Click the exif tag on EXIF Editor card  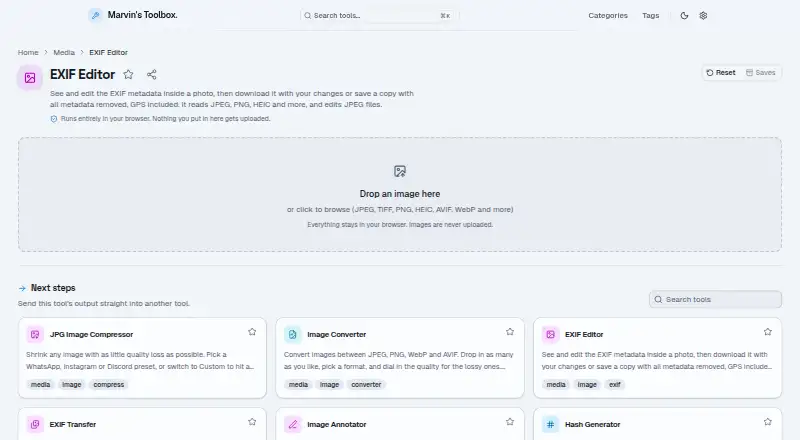click(x=615, y=385)
